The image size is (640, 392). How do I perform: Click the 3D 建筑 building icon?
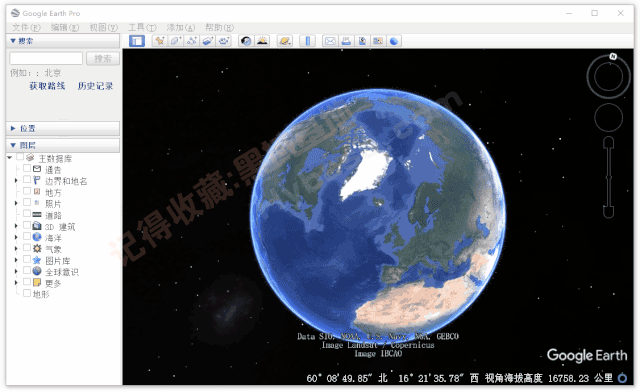tap(37, 225)
